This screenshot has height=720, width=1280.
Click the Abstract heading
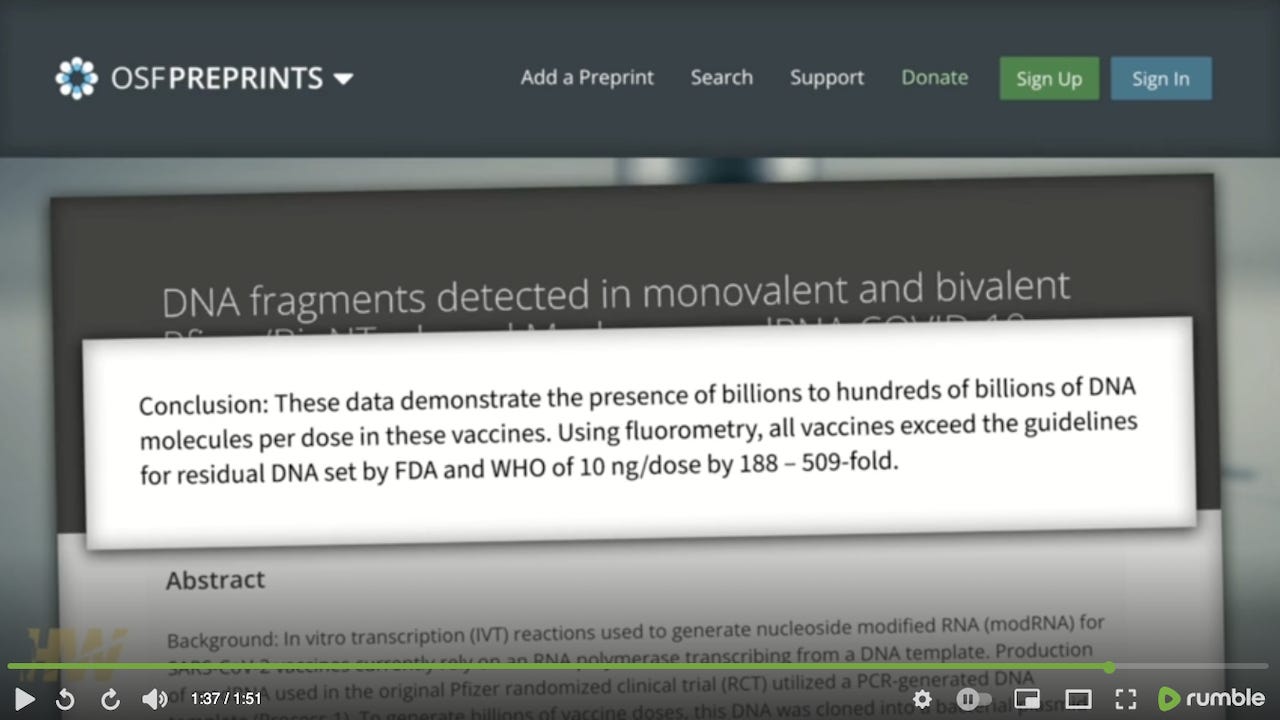(x=215, y=580)
